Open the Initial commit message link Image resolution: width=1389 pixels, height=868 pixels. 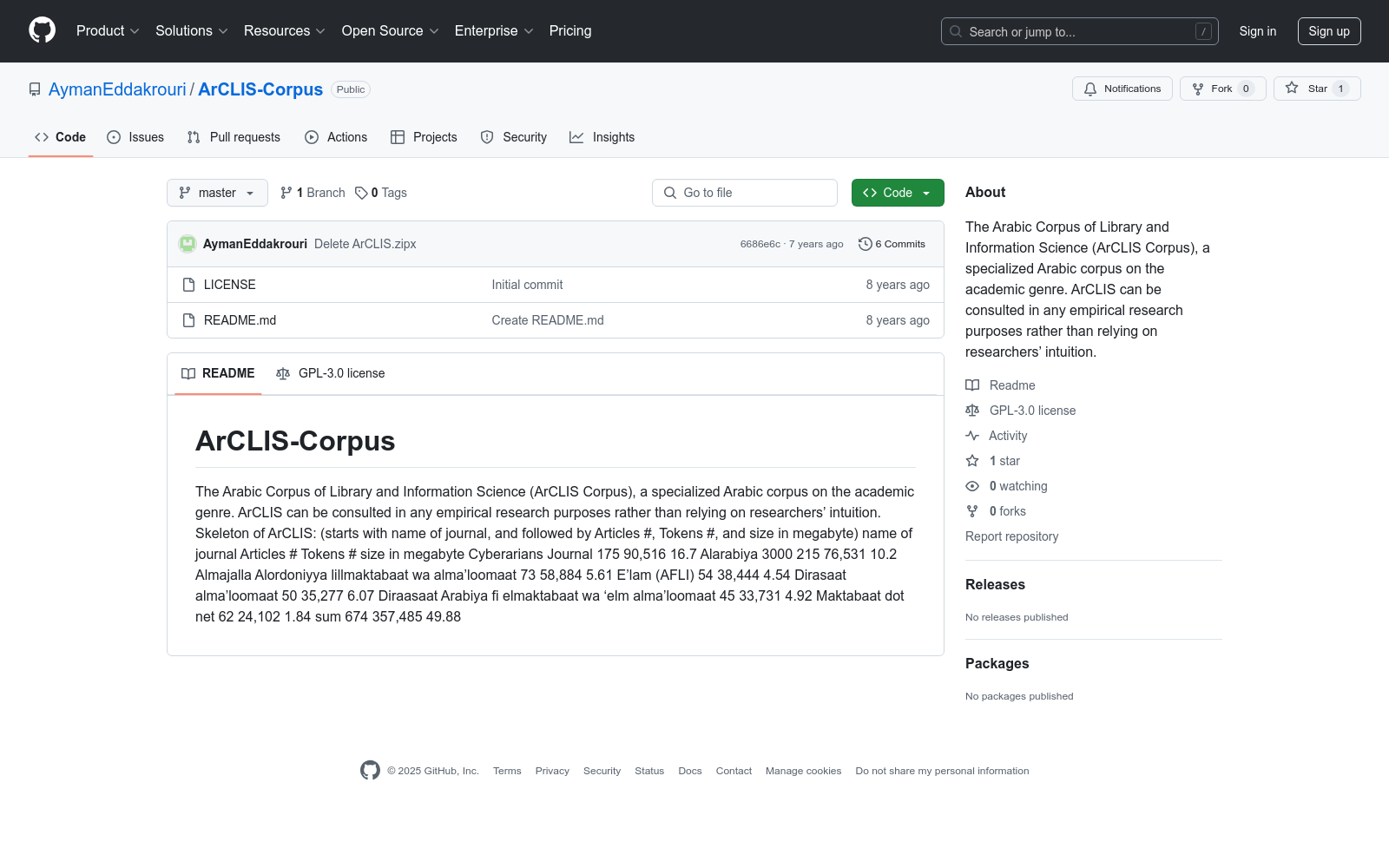coord(527,285)
